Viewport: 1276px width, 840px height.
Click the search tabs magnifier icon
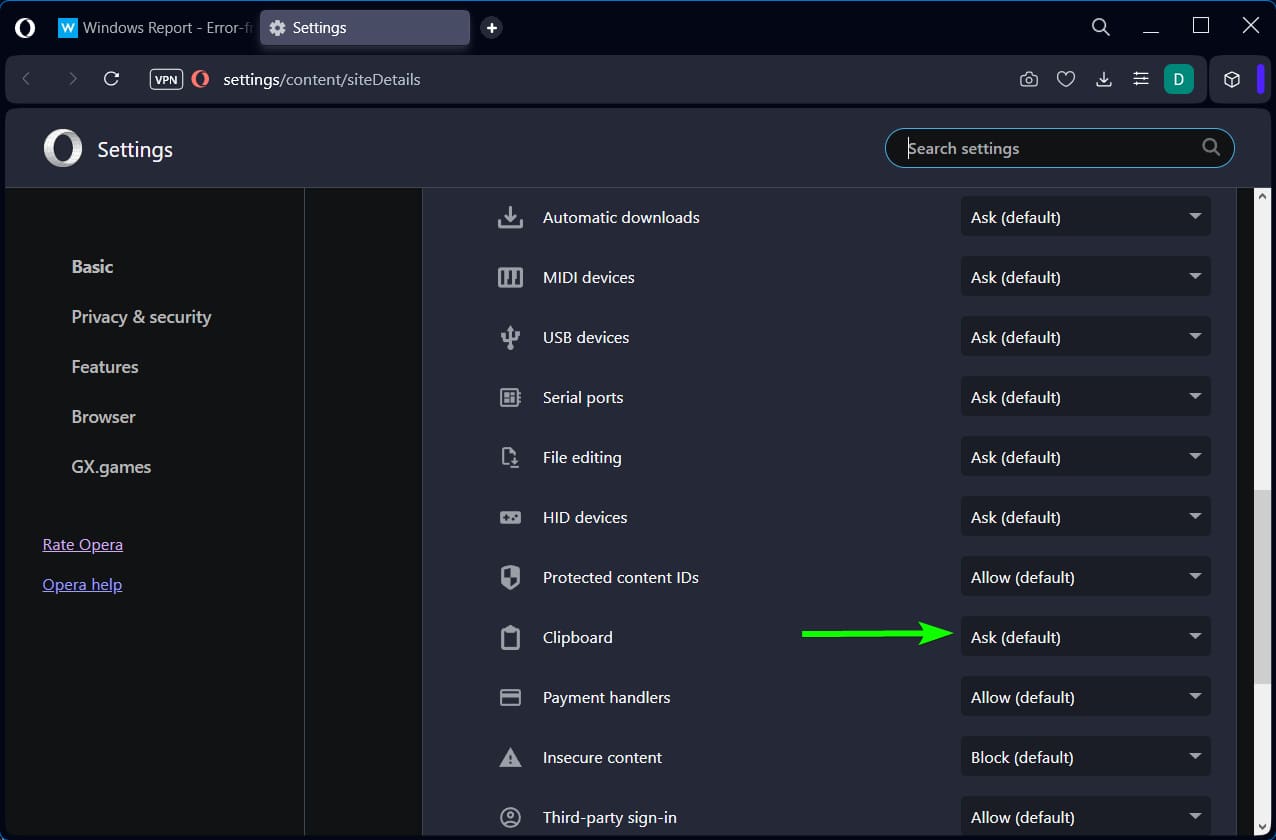pos(1101,27)
